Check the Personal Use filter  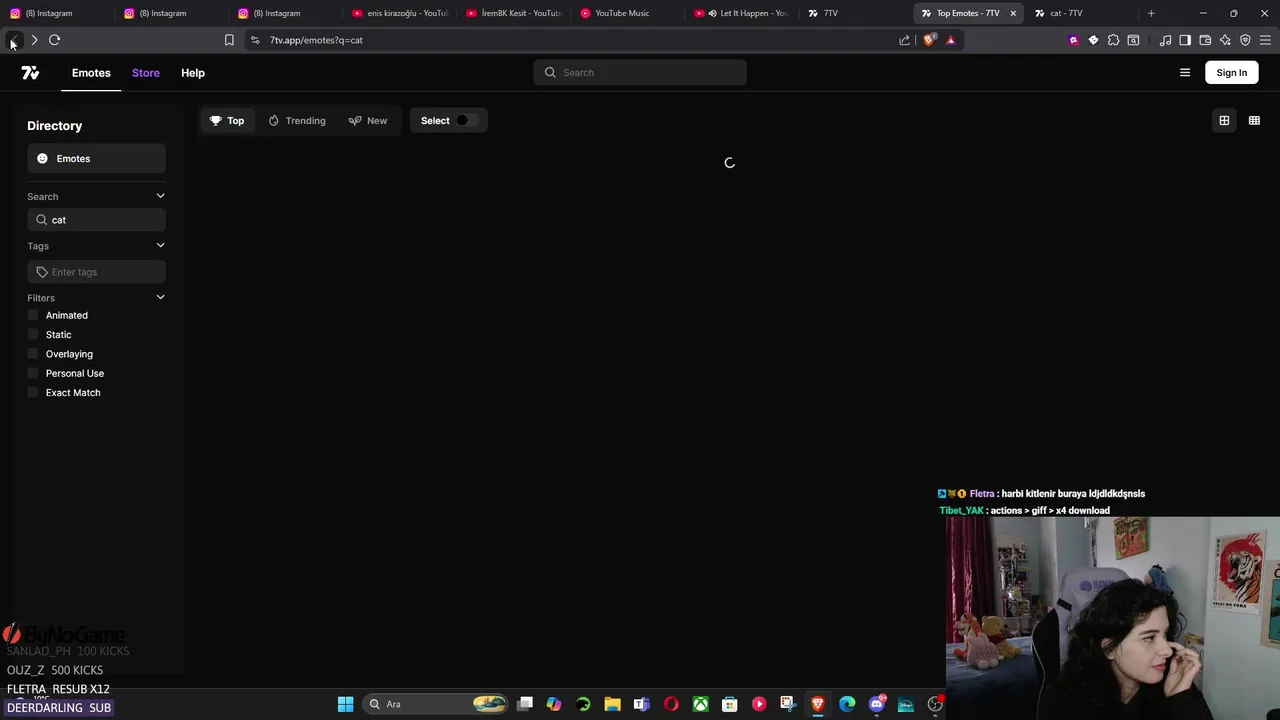coord(33,373)
